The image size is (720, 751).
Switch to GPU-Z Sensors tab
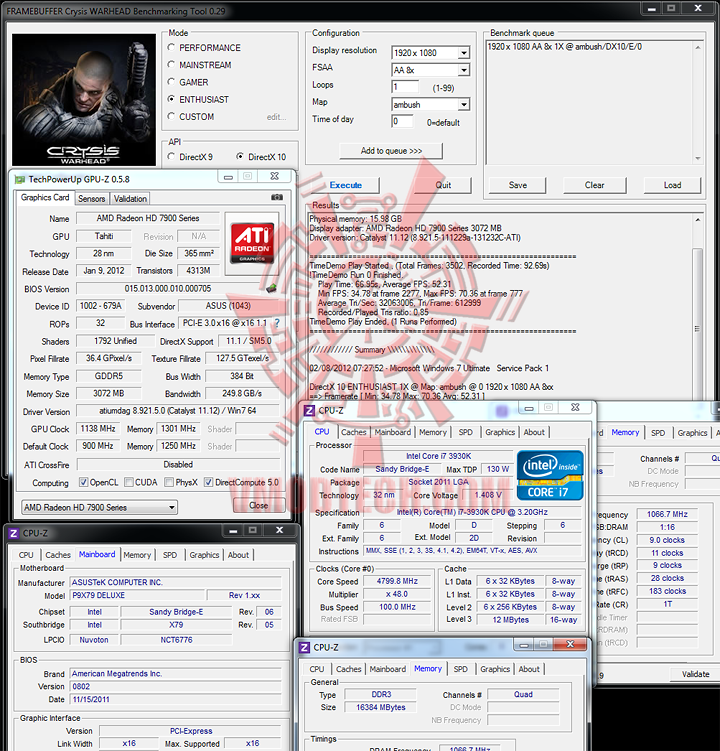pos(91,199)
